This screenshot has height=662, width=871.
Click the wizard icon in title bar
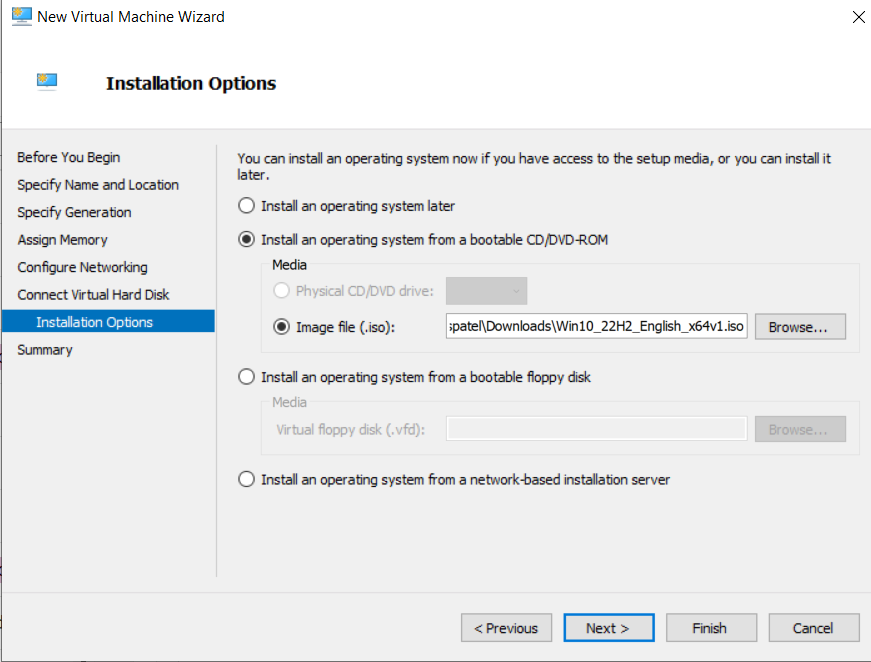coord(20,16)
